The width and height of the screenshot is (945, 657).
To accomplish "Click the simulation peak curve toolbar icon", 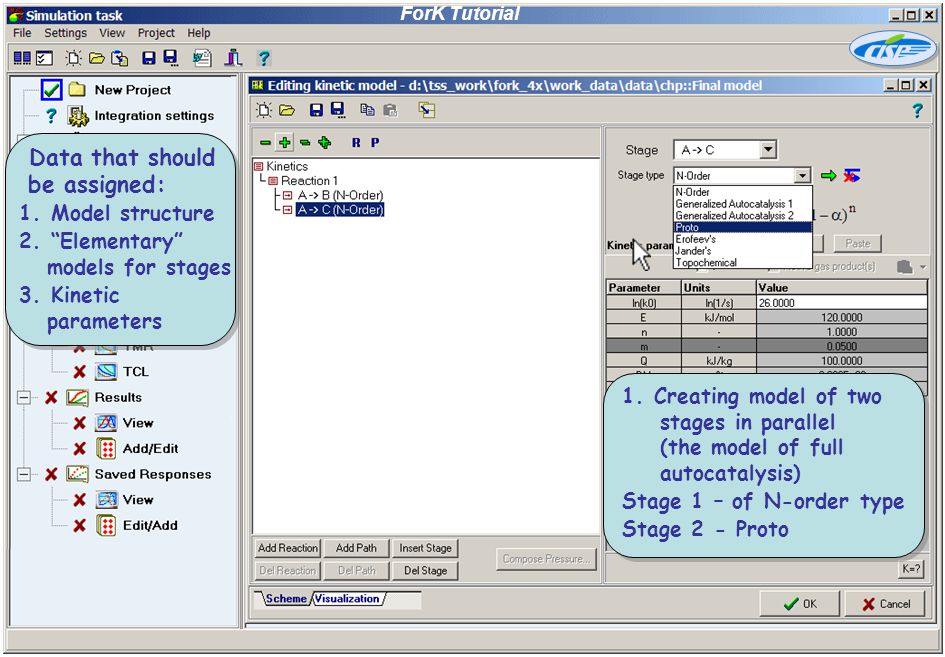I will click(x=233, y=58).
